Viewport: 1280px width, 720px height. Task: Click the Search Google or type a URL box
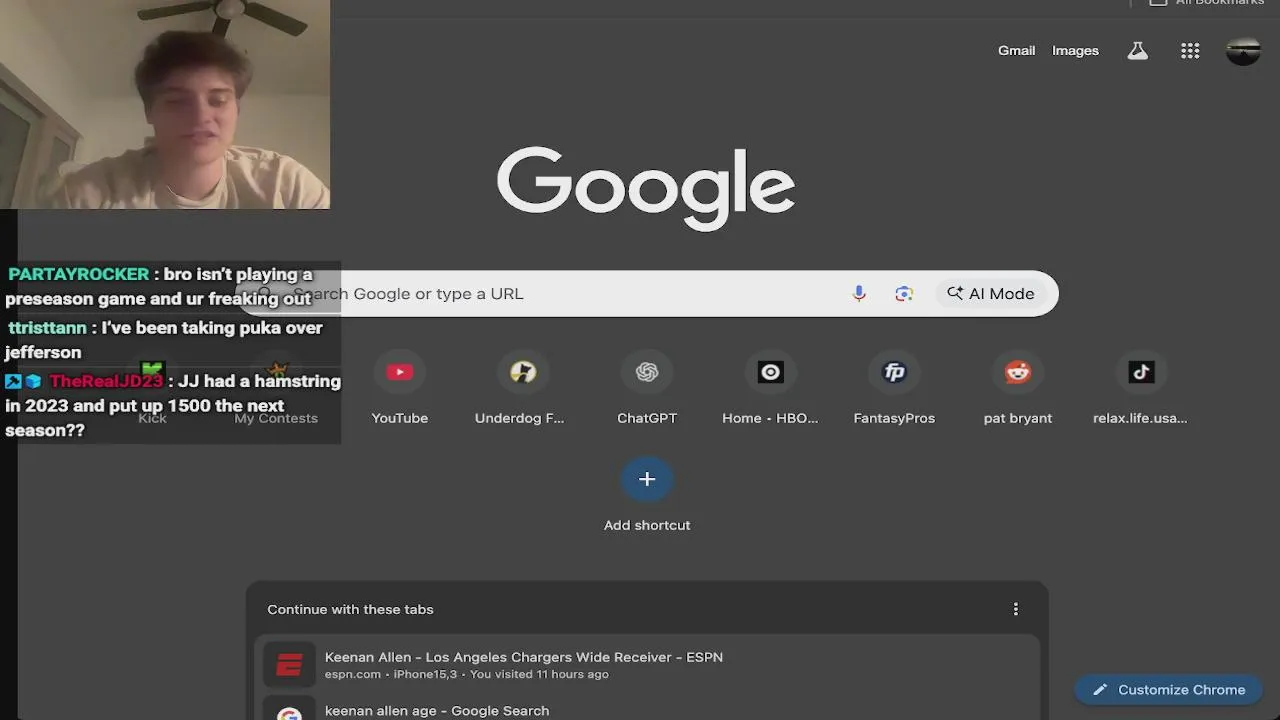pos(647,294)
